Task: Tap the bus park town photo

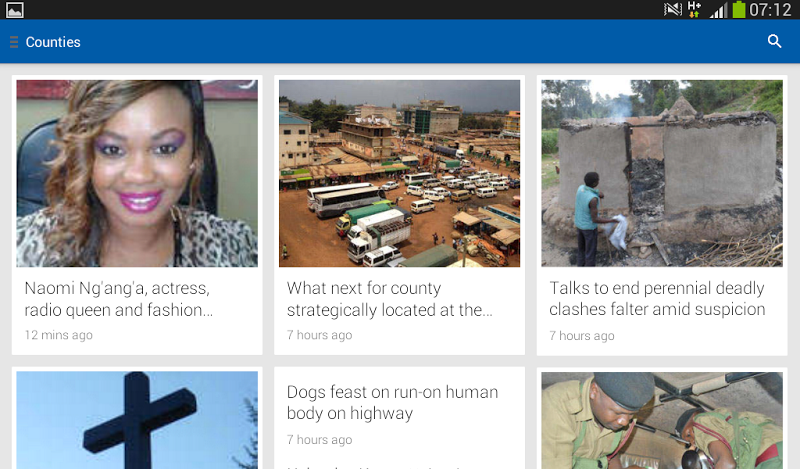Action: click(x=399, y=174)
